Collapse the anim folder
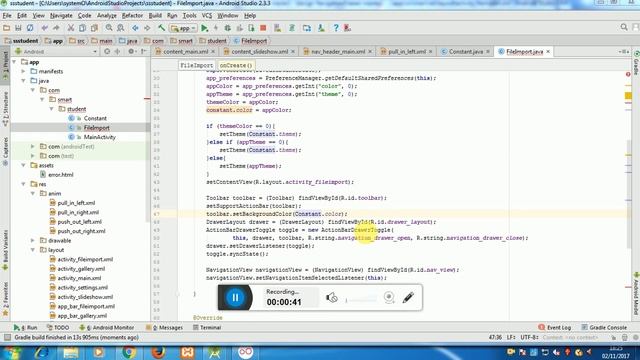Image resolution: width=640 pixels, height=360 pixels. [33, 193]
